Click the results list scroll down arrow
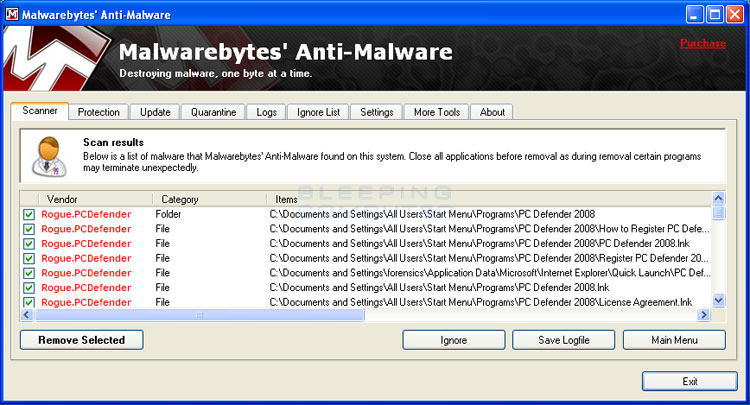 pos(718,300)
